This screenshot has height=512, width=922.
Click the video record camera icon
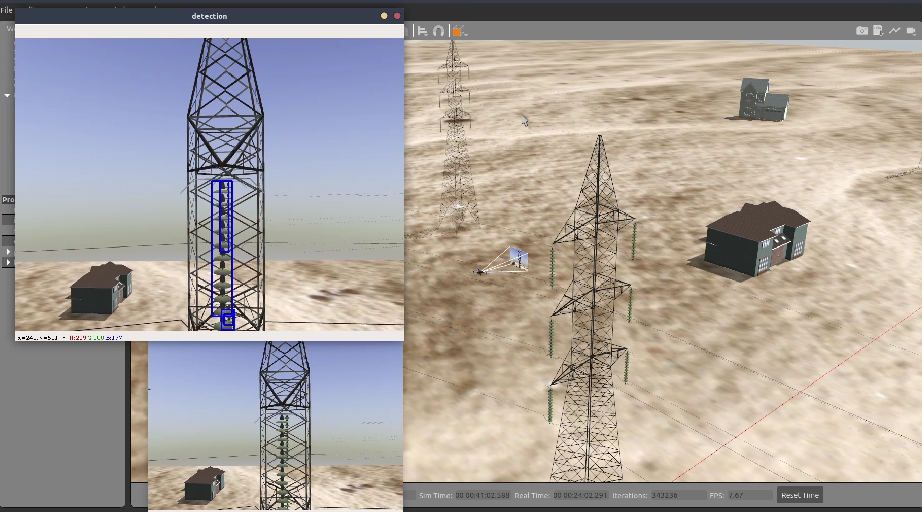(x=910, y=31)
